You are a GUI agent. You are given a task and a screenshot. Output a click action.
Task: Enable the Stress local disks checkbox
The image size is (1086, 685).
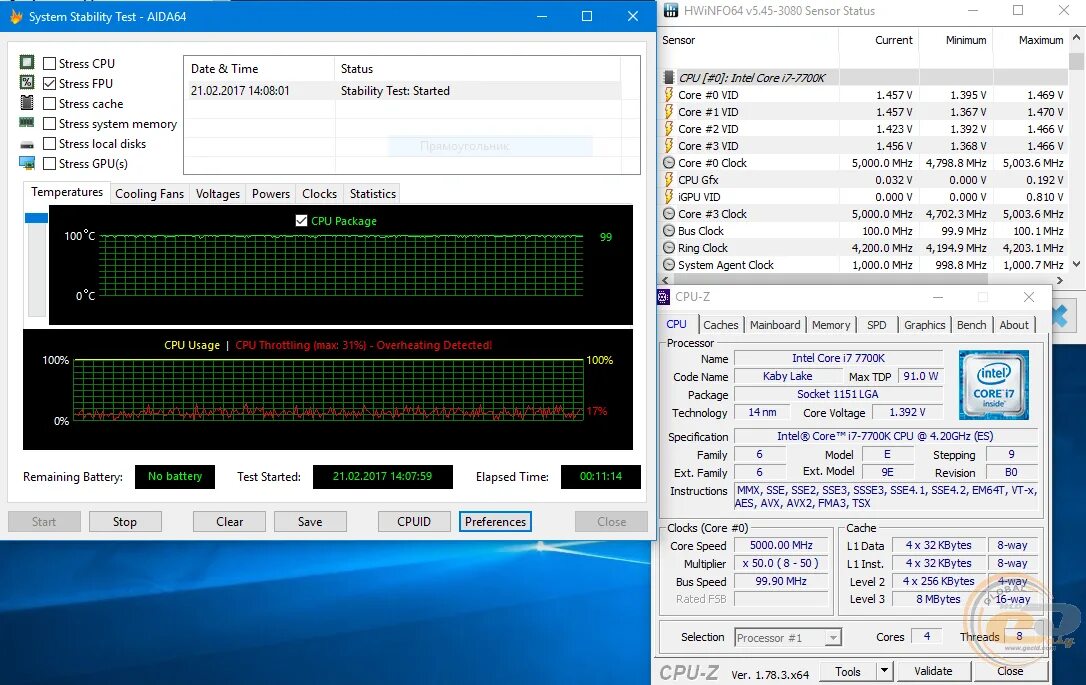pos(49,143)
